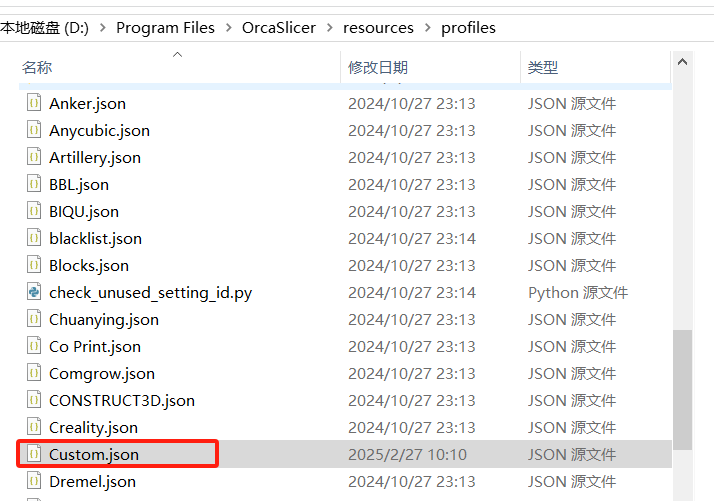714x501 pixels.
Task: Click the vertical scrollbar thumb
Action: point(682,390)
